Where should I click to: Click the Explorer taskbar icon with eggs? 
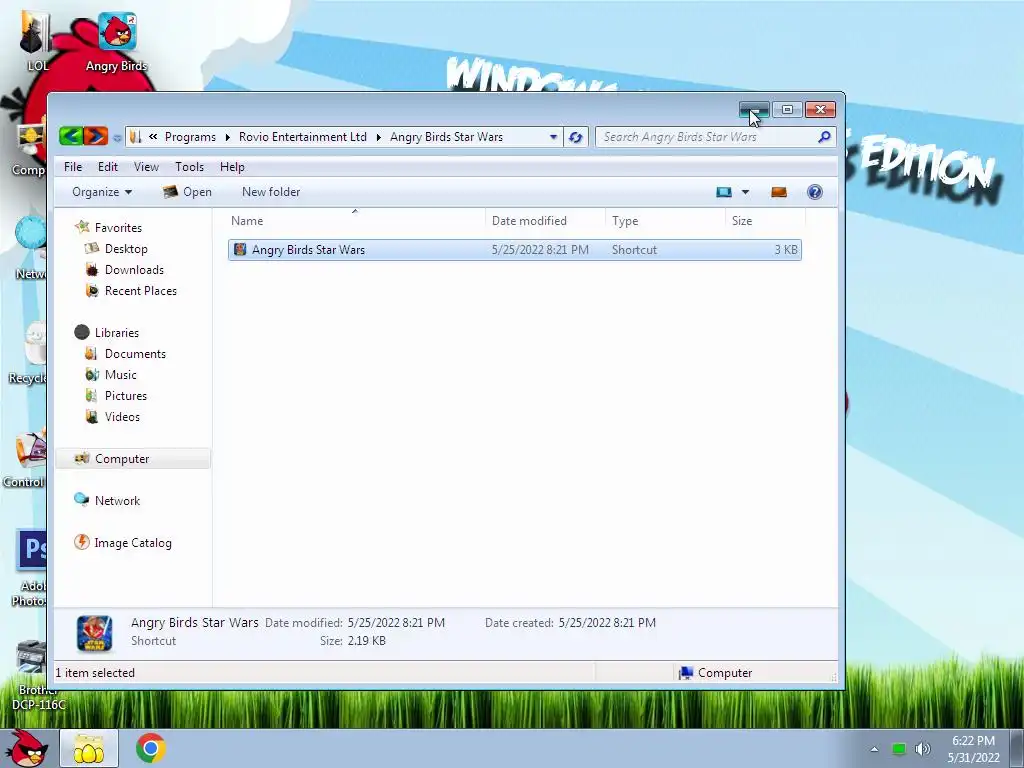tap(89, 748)
